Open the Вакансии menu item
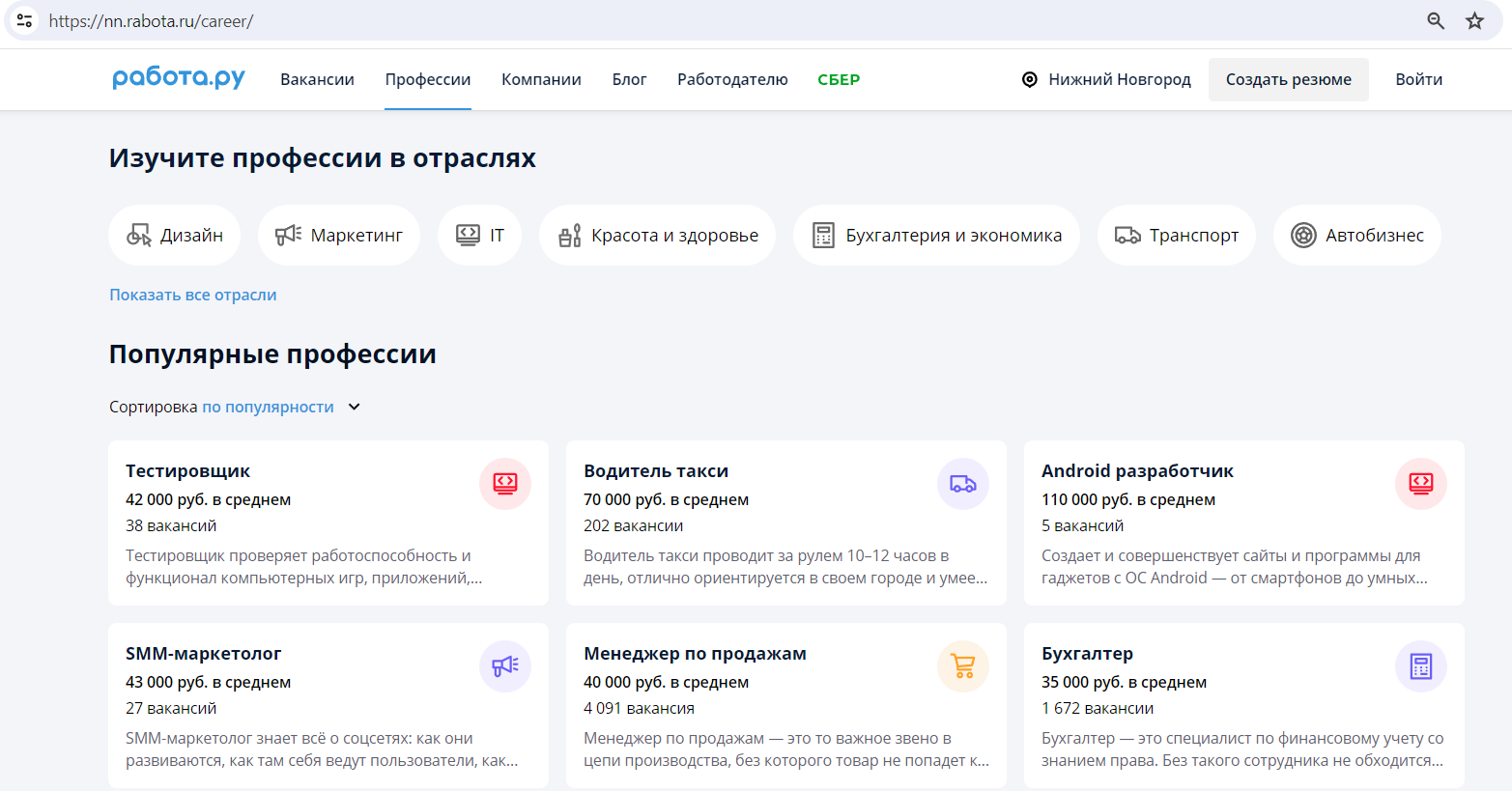Screen dimensions: 1512x791 pos(317,79)
